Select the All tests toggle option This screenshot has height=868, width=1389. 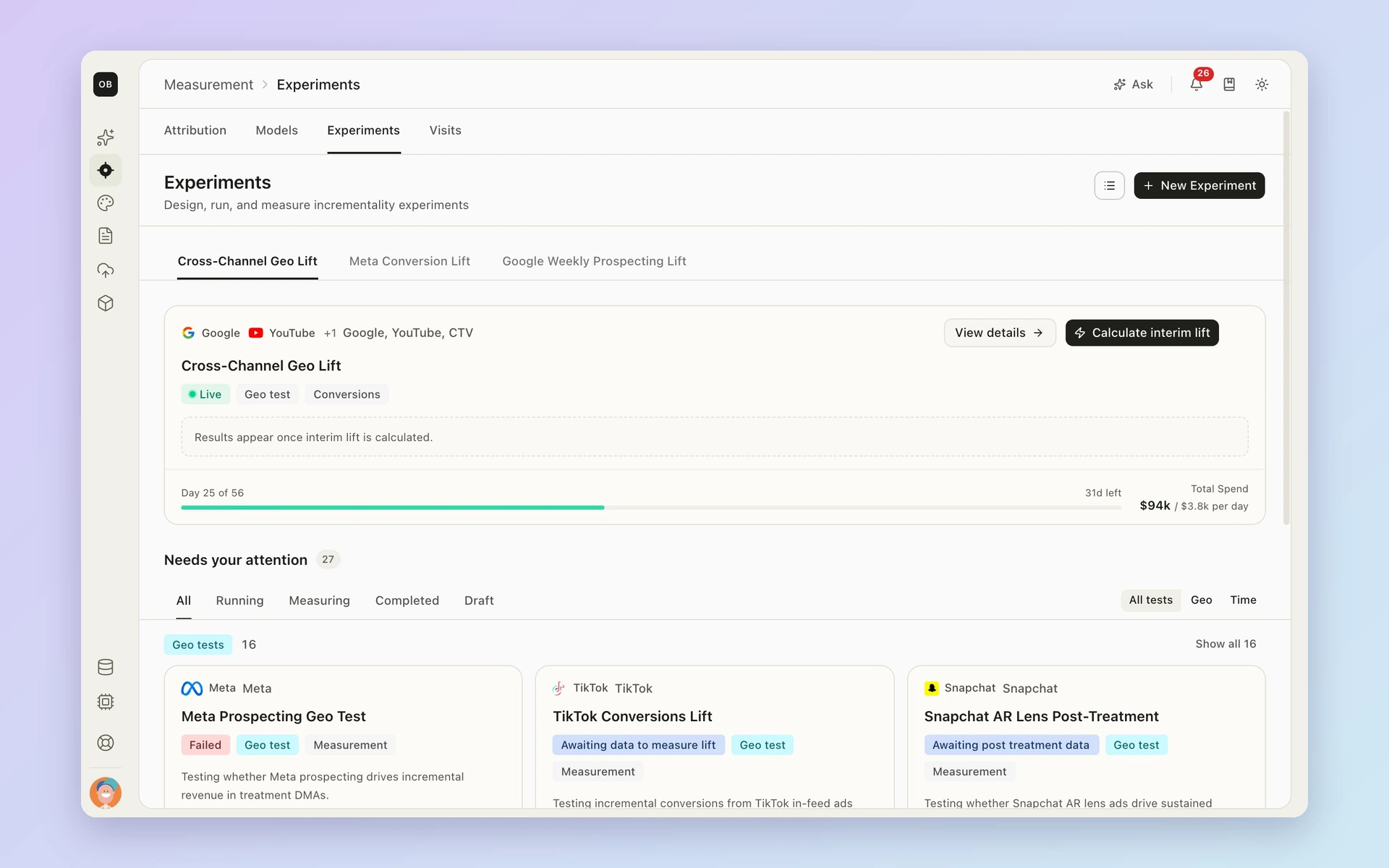tap(1150, 600)
